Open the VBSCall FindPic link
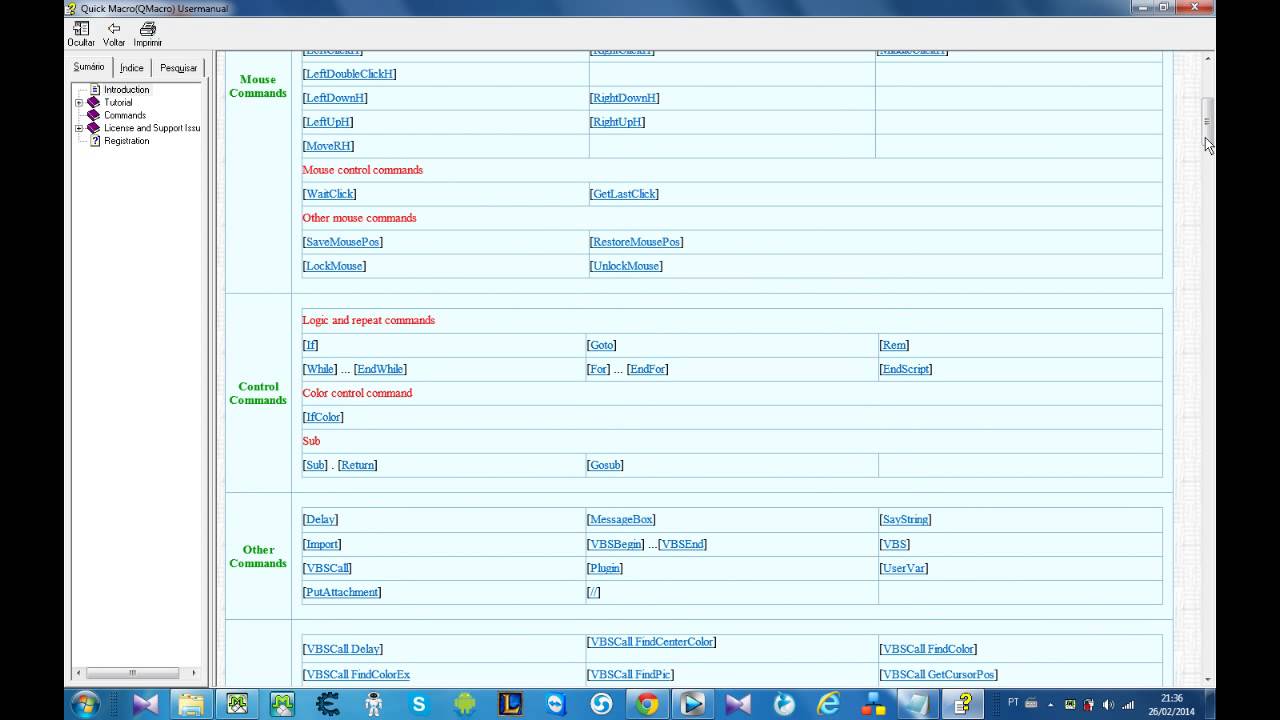 [630, 675]
